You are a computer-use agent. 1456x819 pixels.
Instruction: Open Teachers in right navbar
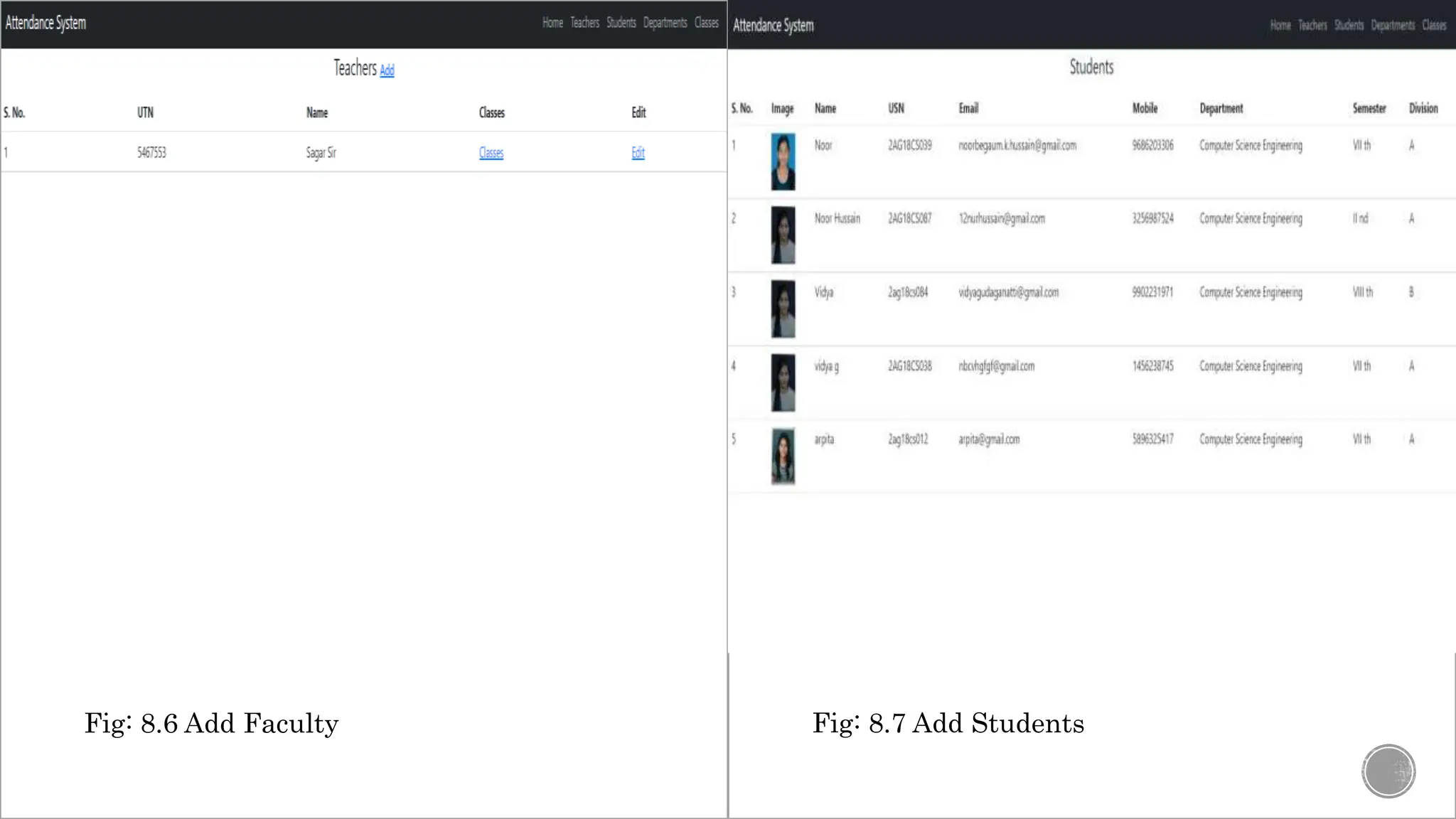(1312, 26)
